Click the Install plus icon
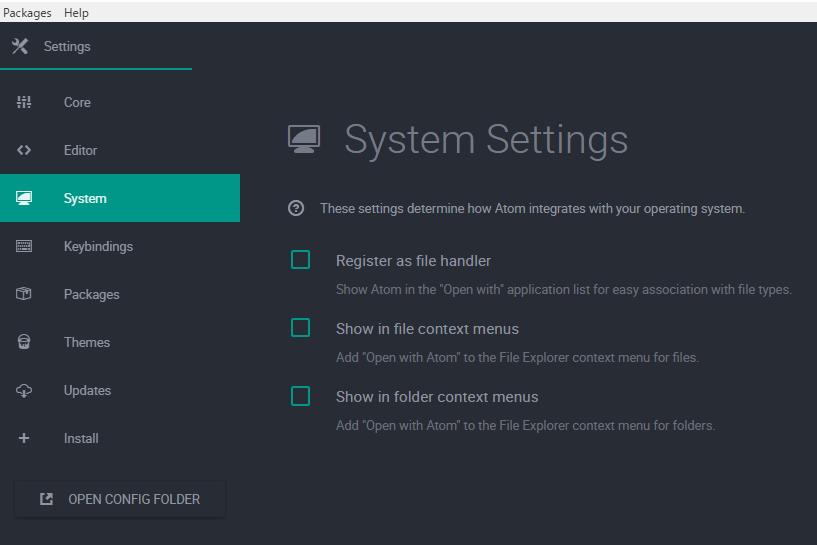 point(24,438)
